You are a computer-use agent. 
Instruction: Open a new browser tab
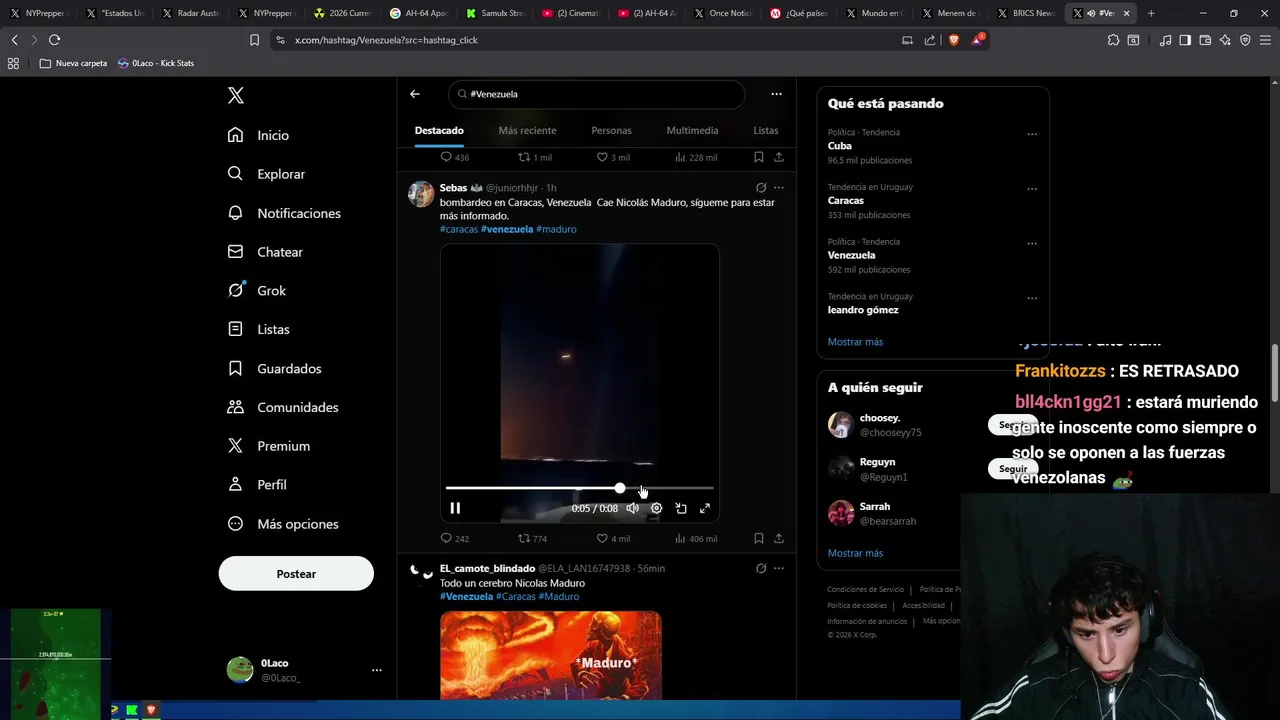pos(1151,13)
